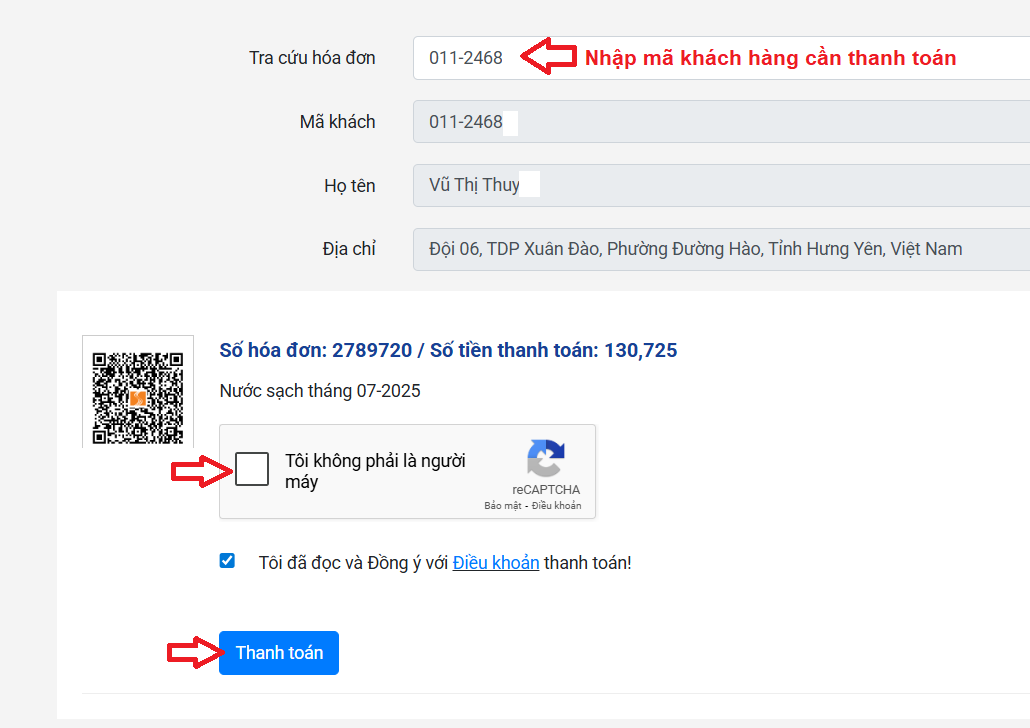Click the 'Địa chỉ' label

pos(349,249)
